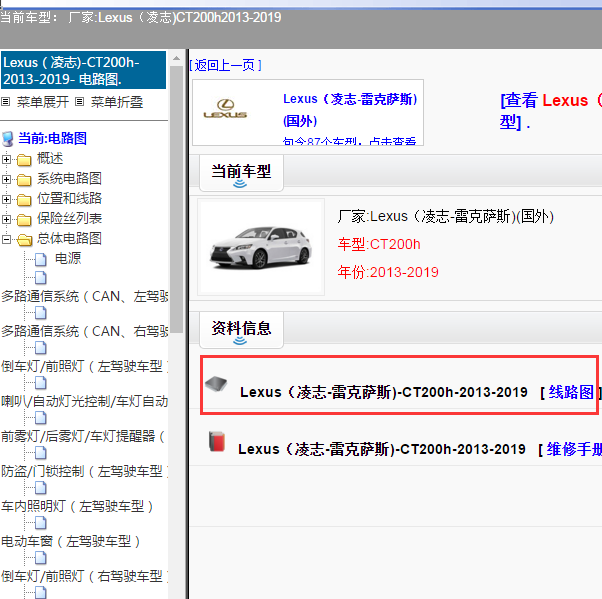Screen dimensions: 602x599
Task: Expand the 系统电路图 folder
Action: pyautogui.click(x=6, y=179)
